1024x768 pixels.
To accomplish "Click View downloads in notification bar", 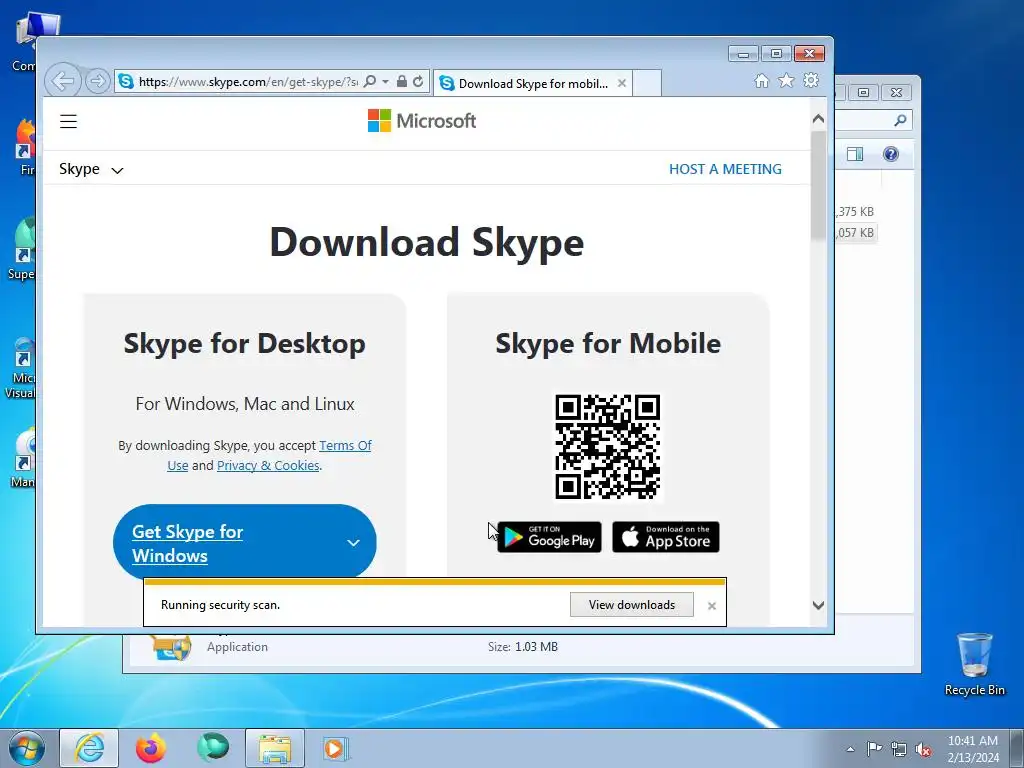I will pyautogui.click(x=632, y=605).
